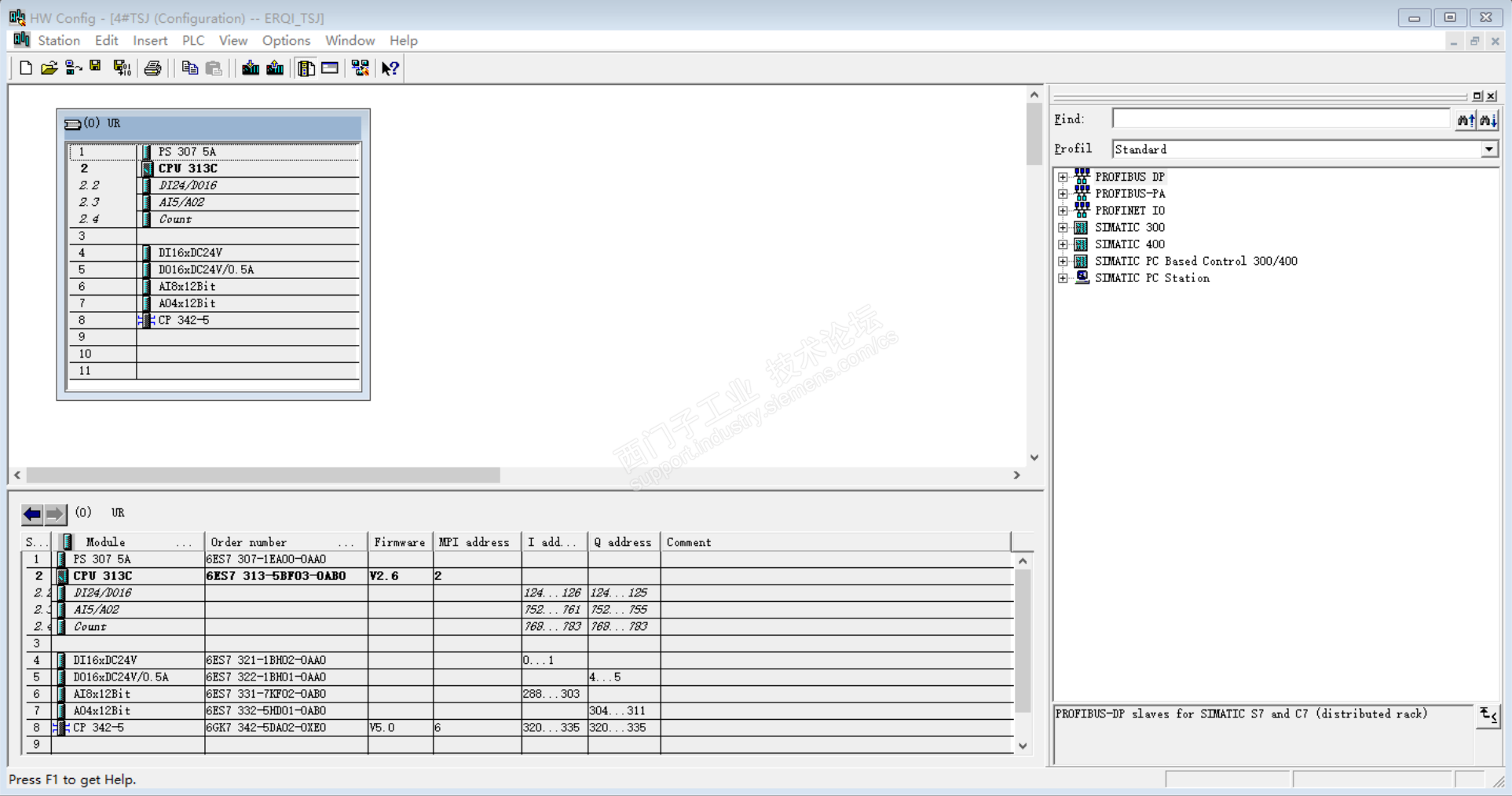
Task: Click the catalog description toggle icon at bottom right
Action: point(1488,716)
